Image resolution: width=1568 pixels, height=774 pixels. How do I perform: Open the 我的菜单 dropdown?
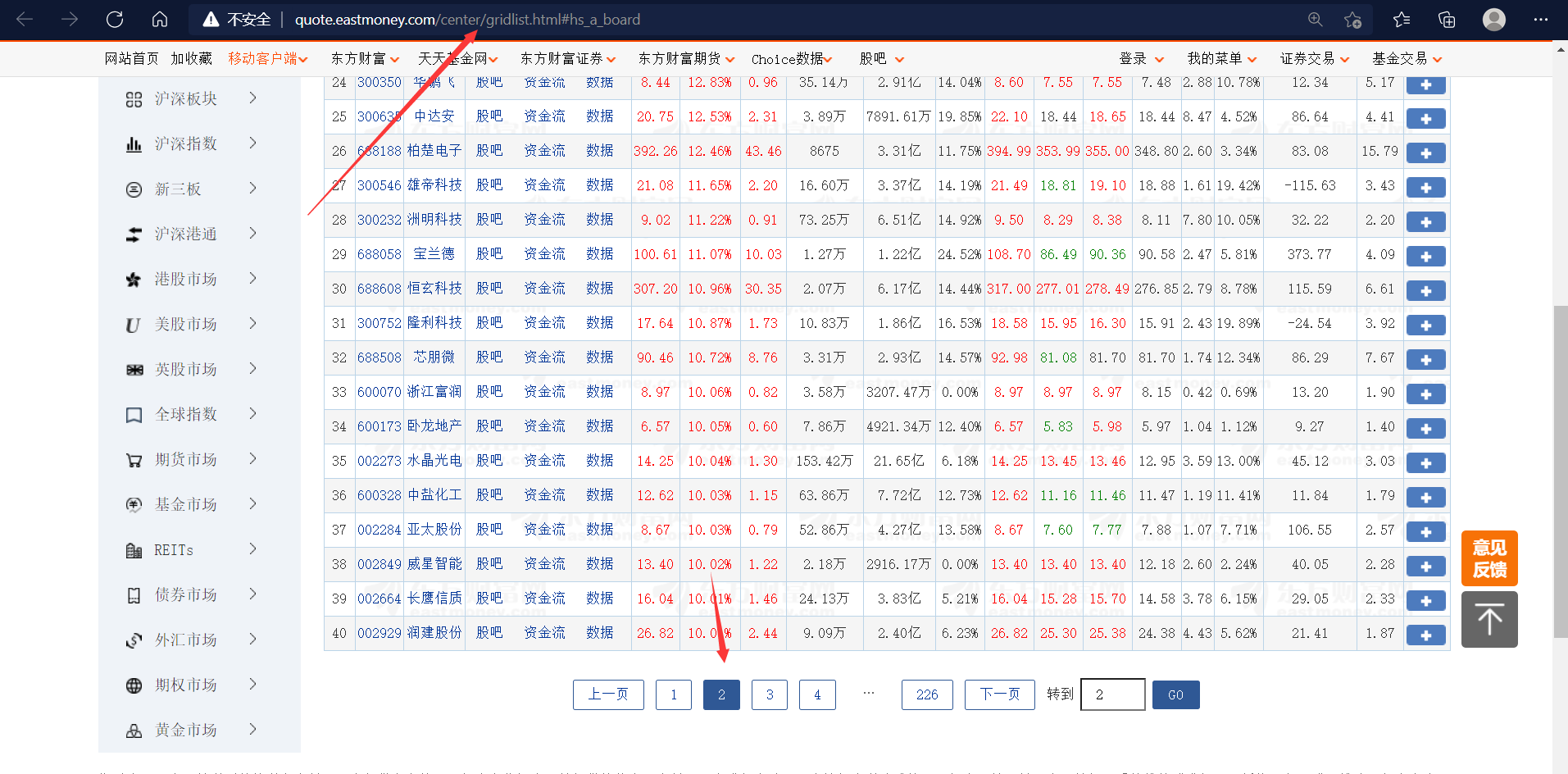(x=1222, y=59)
